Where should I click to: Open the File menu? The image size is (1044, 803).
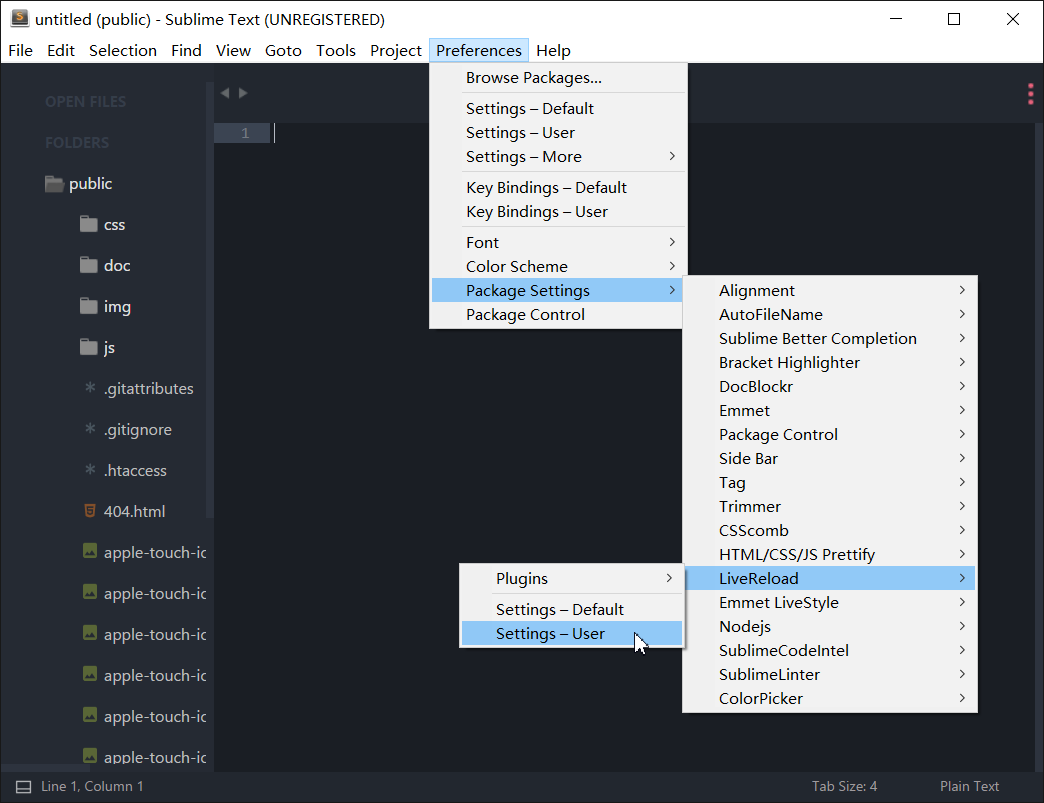click(x=21, y=51)
